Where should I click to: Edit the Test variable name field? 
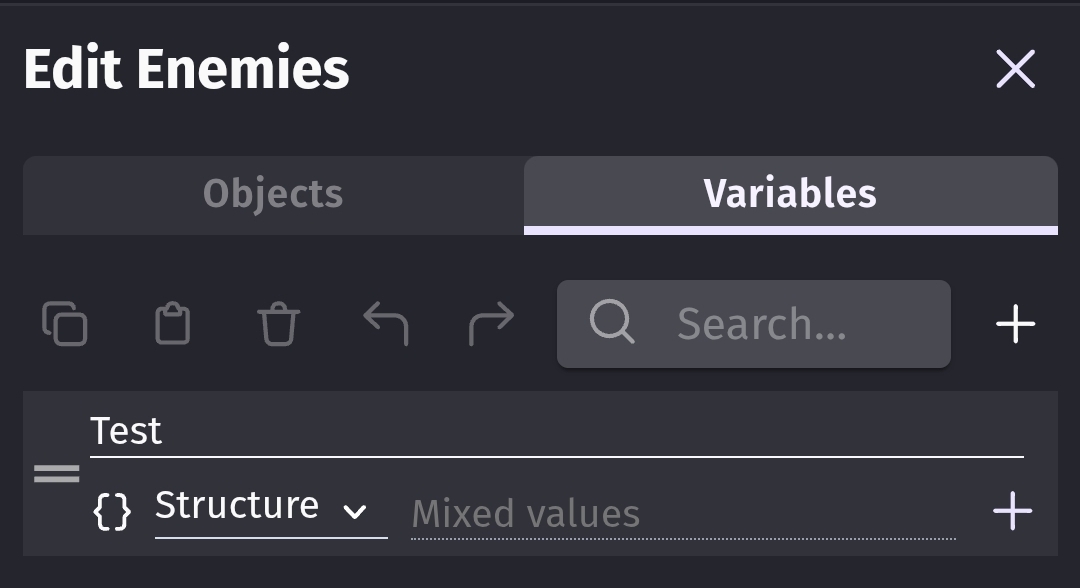(x=555, y=432)
